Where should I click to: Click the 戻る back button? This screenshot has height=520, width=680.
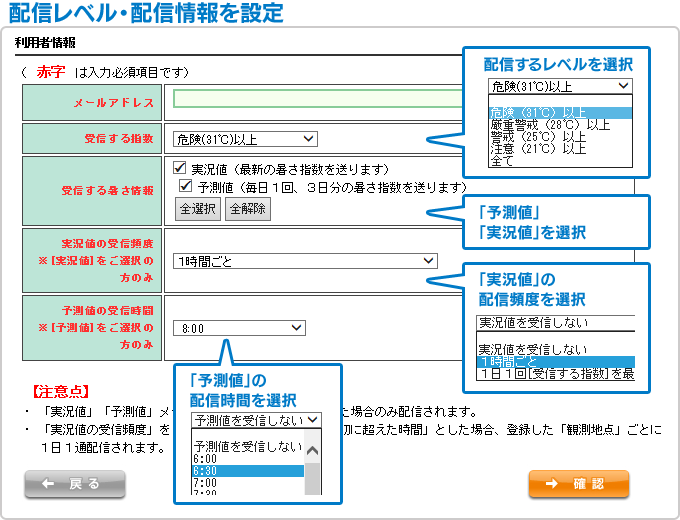(x=75, y=484)
